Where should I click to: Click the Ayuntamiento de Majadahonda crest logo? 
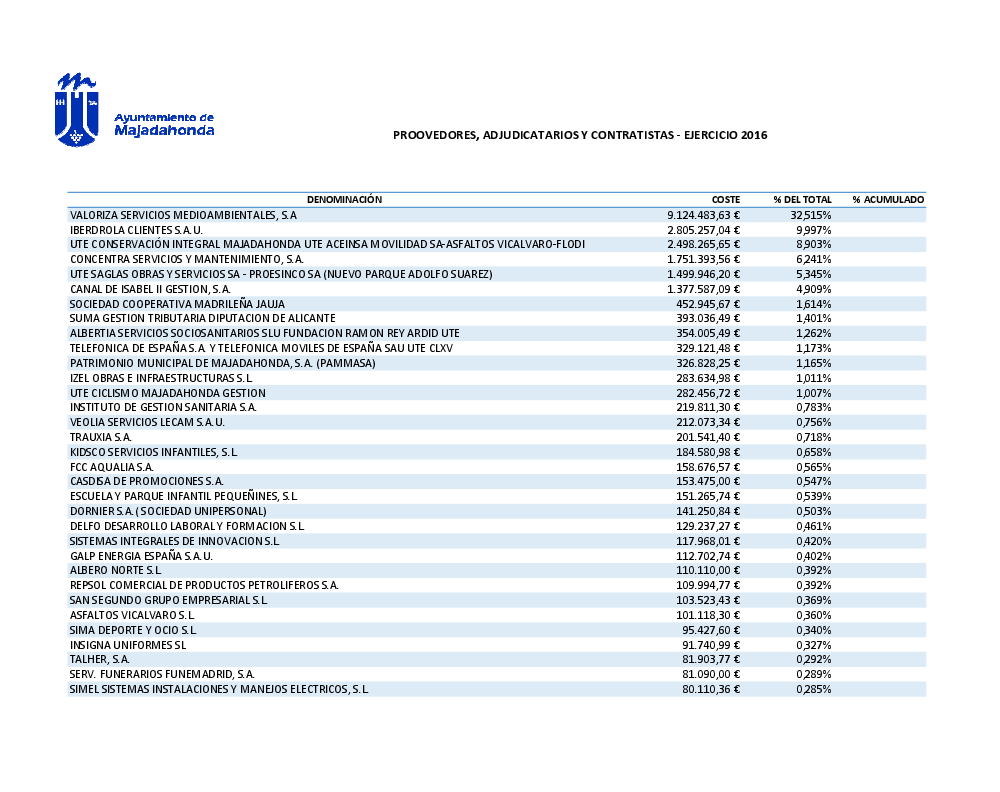(77, 109)
